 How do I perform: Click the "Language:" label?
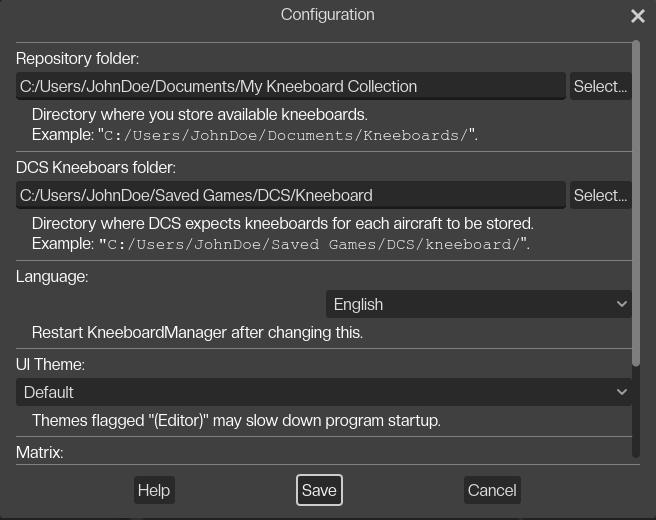52,276
